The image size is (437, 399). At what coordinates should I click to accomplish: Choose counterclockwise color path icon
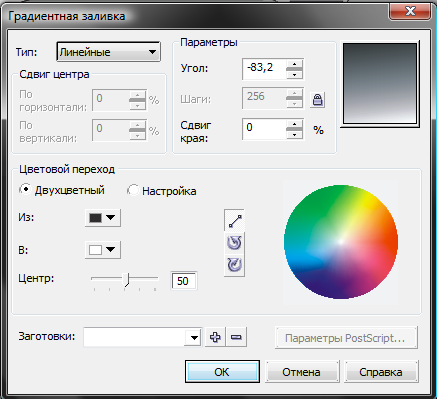235,243
